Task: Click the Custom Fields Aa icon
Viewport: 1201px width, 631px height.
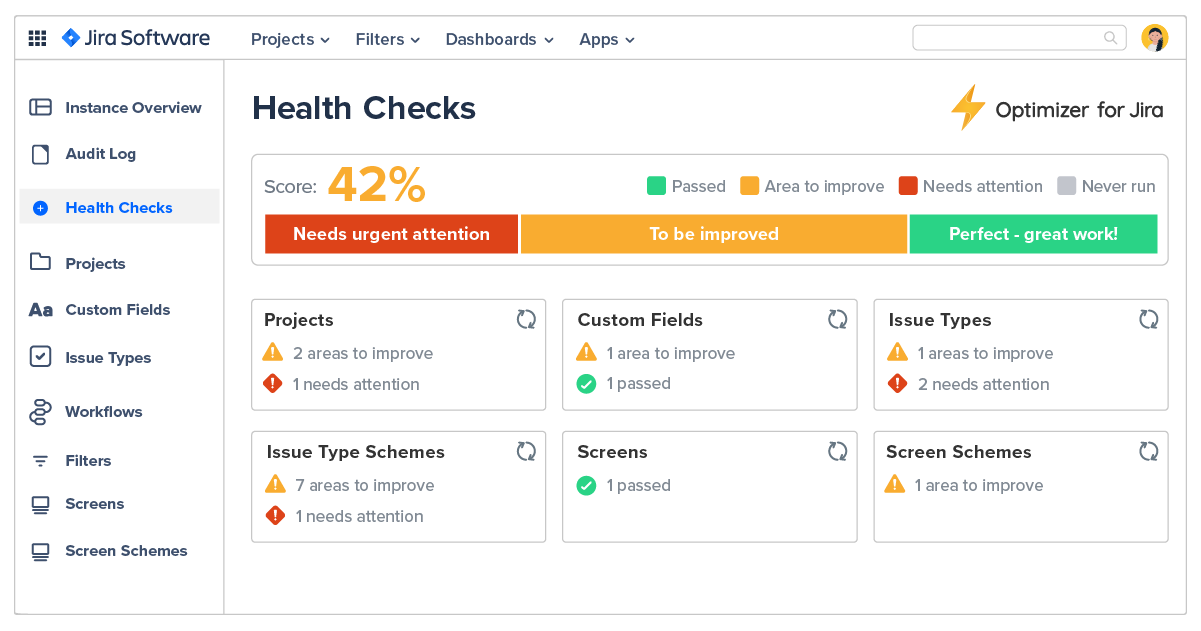Action: (40, 310)
